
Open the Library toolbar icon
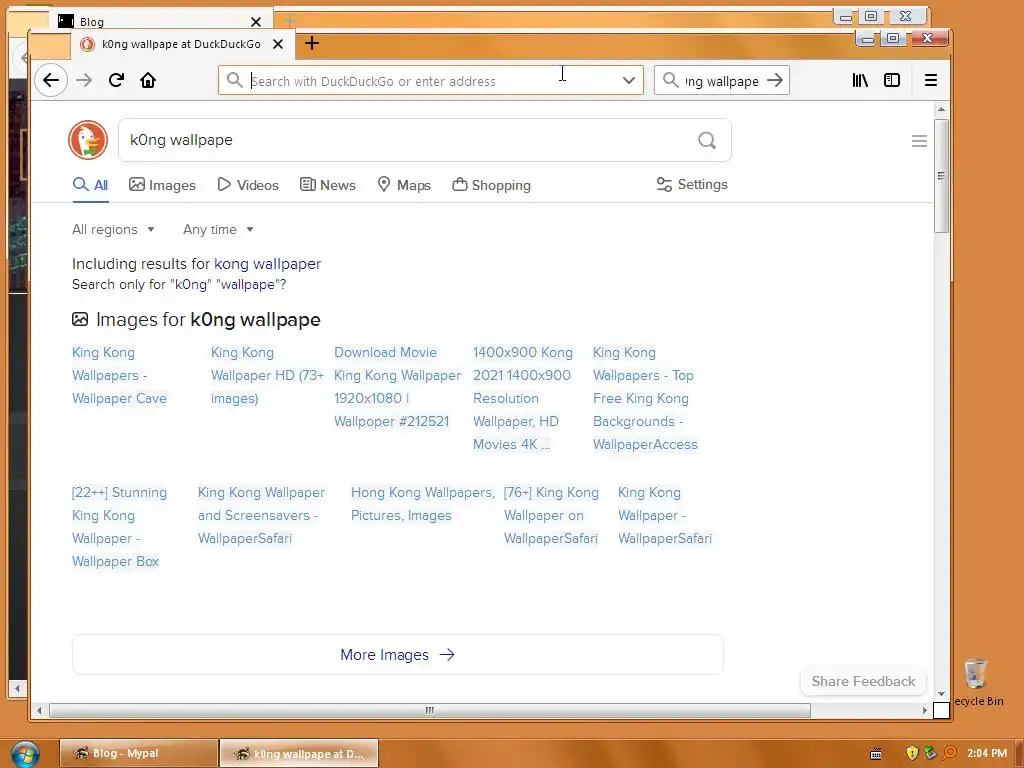[860, 80]
